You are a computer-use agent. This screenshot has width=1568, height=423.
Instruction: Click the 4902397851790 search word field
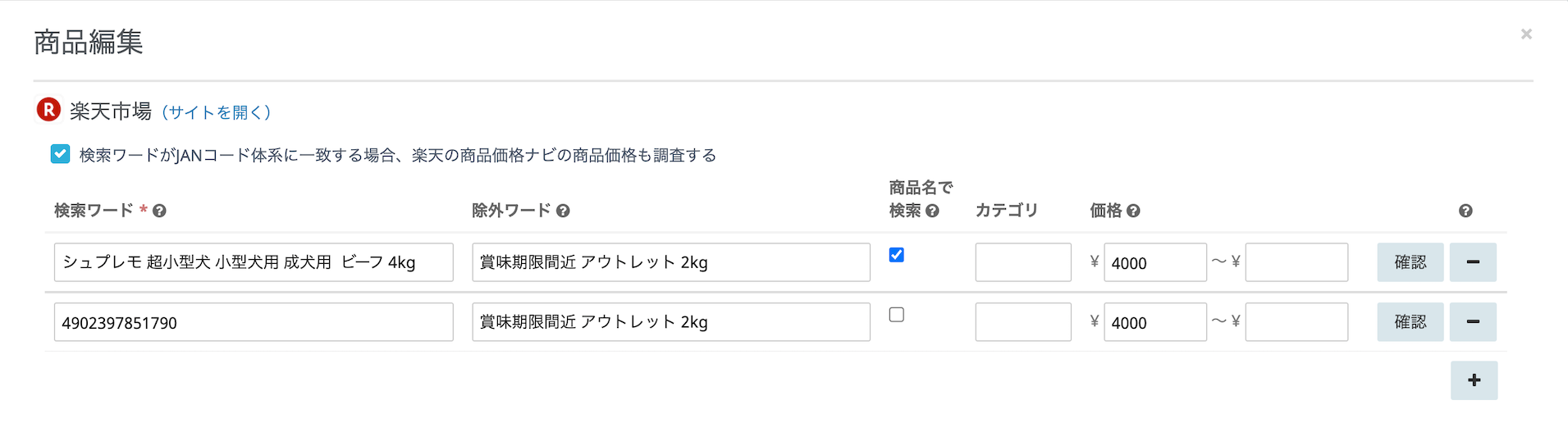pyautogui.click(x=254, y=322)
